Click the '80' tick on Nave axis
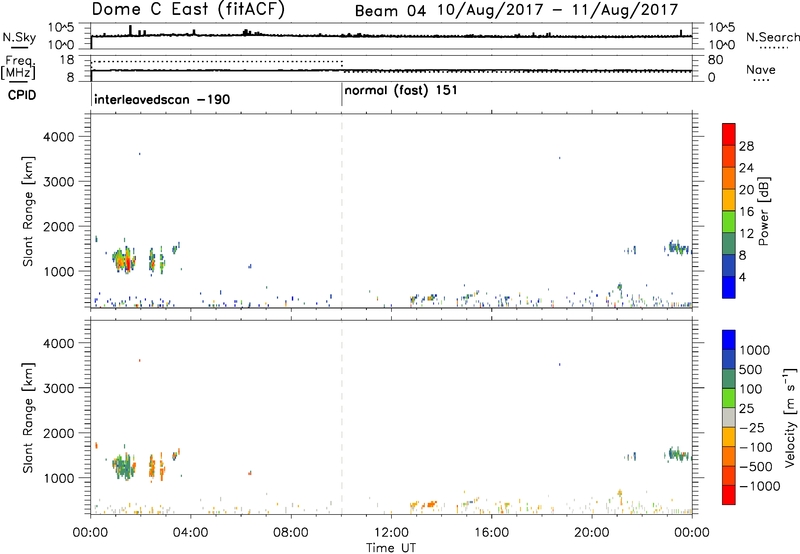The image size is (800, 554). pyautogui.click(x=715, y=60)
